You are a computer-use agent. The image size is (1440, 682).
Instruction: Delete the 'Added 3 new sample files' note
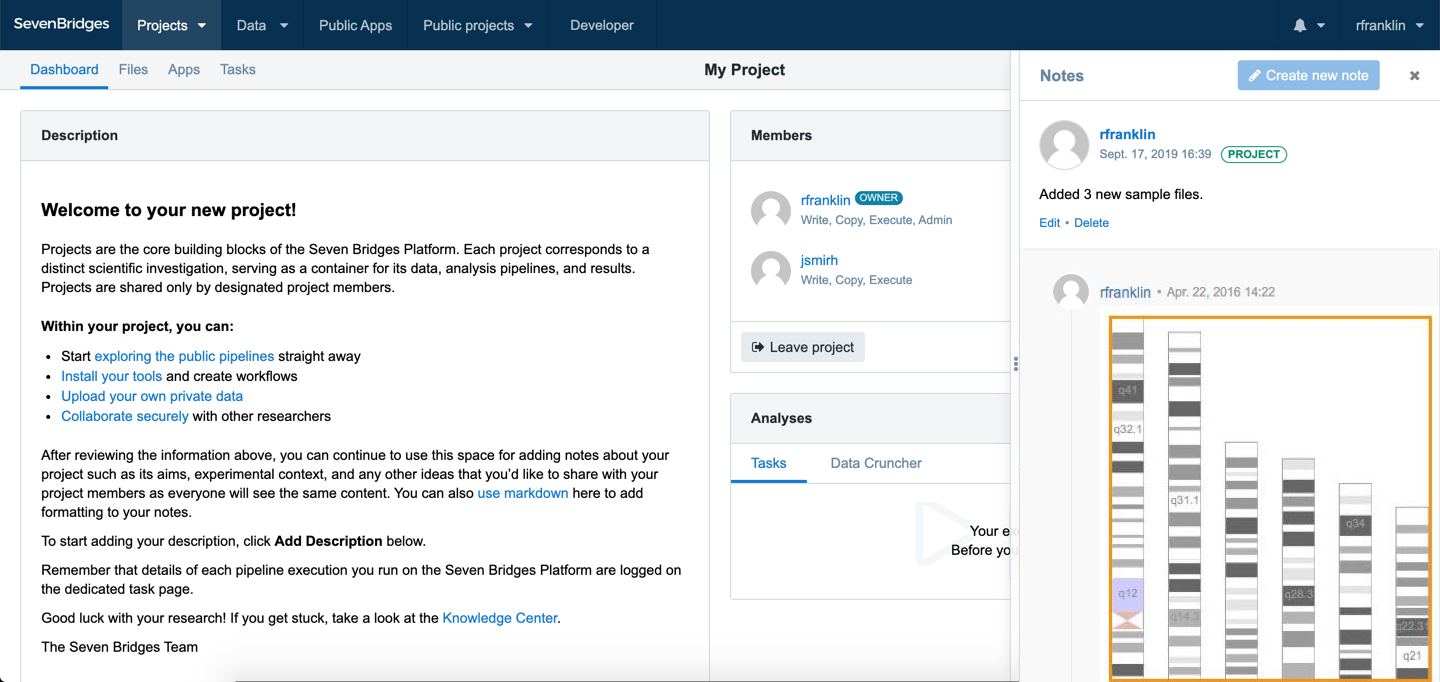coord(1091,222)
